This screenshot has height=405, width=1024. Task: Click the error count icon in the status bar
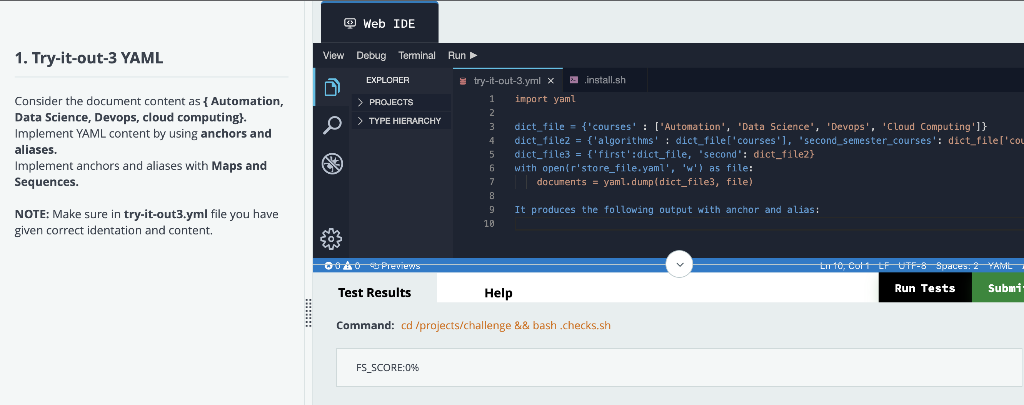click(x=328, y=266)
